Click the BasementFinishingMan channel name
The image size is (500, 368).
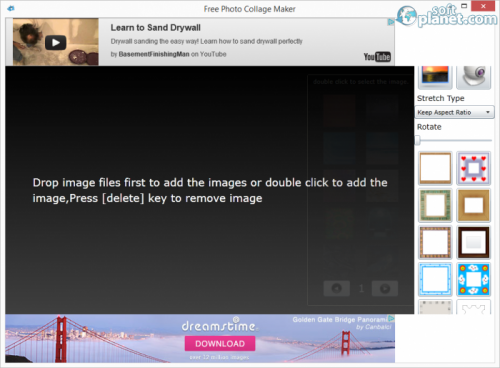point(154,54)
